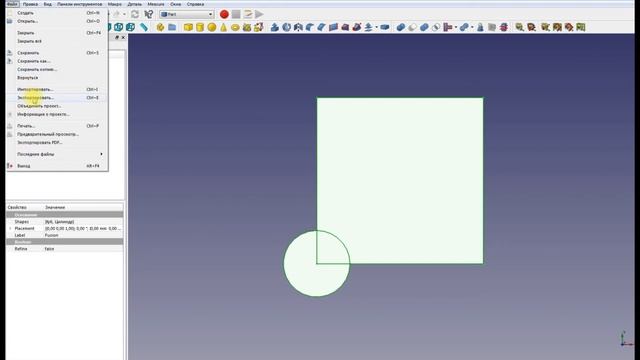Screen dimensions: 640x360
Task: Create a cone primitive
Action: pyautogui.click(x=223, y=27)
